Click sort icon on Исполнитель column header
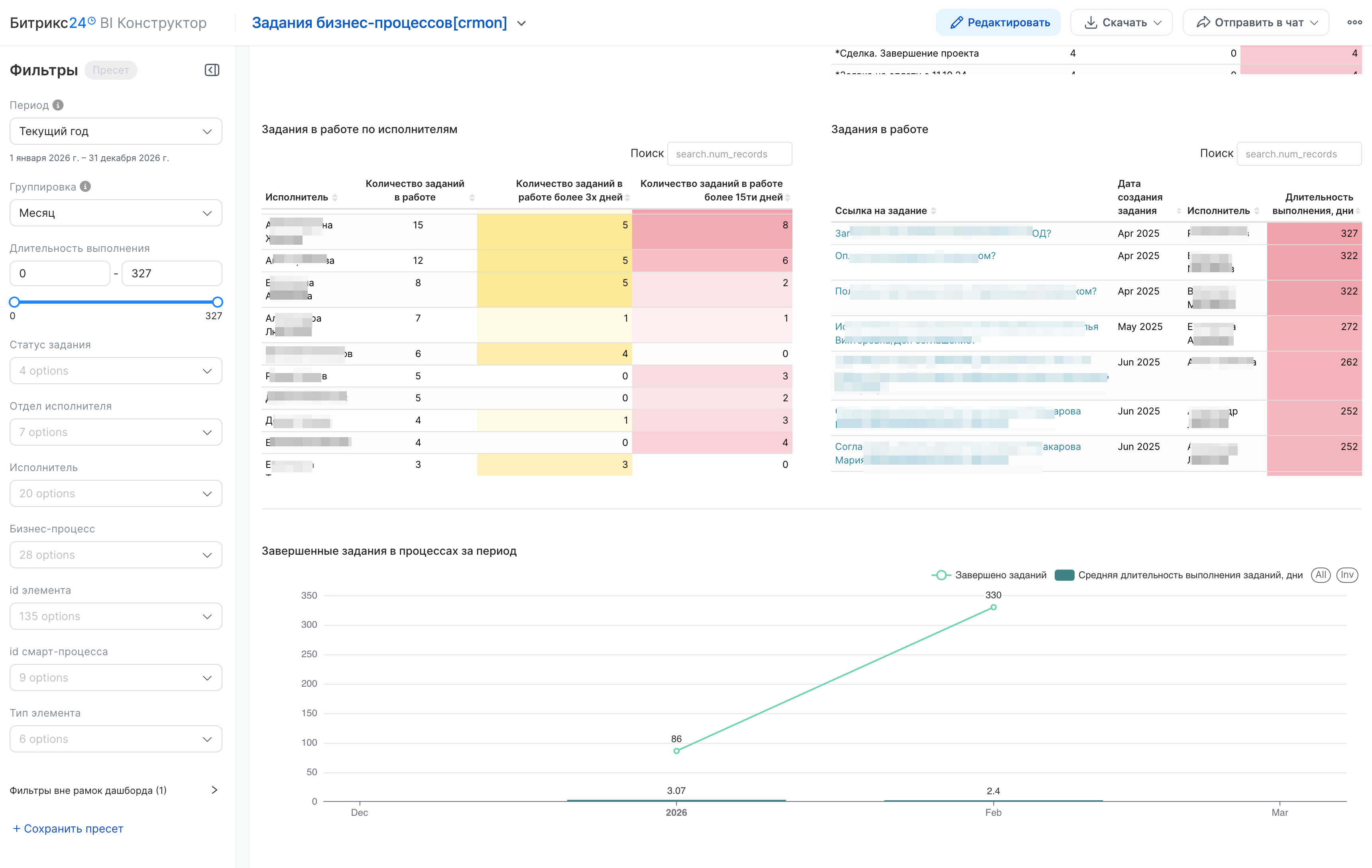The width and height of the screenshot is (1372, 868). click(335, 198)
